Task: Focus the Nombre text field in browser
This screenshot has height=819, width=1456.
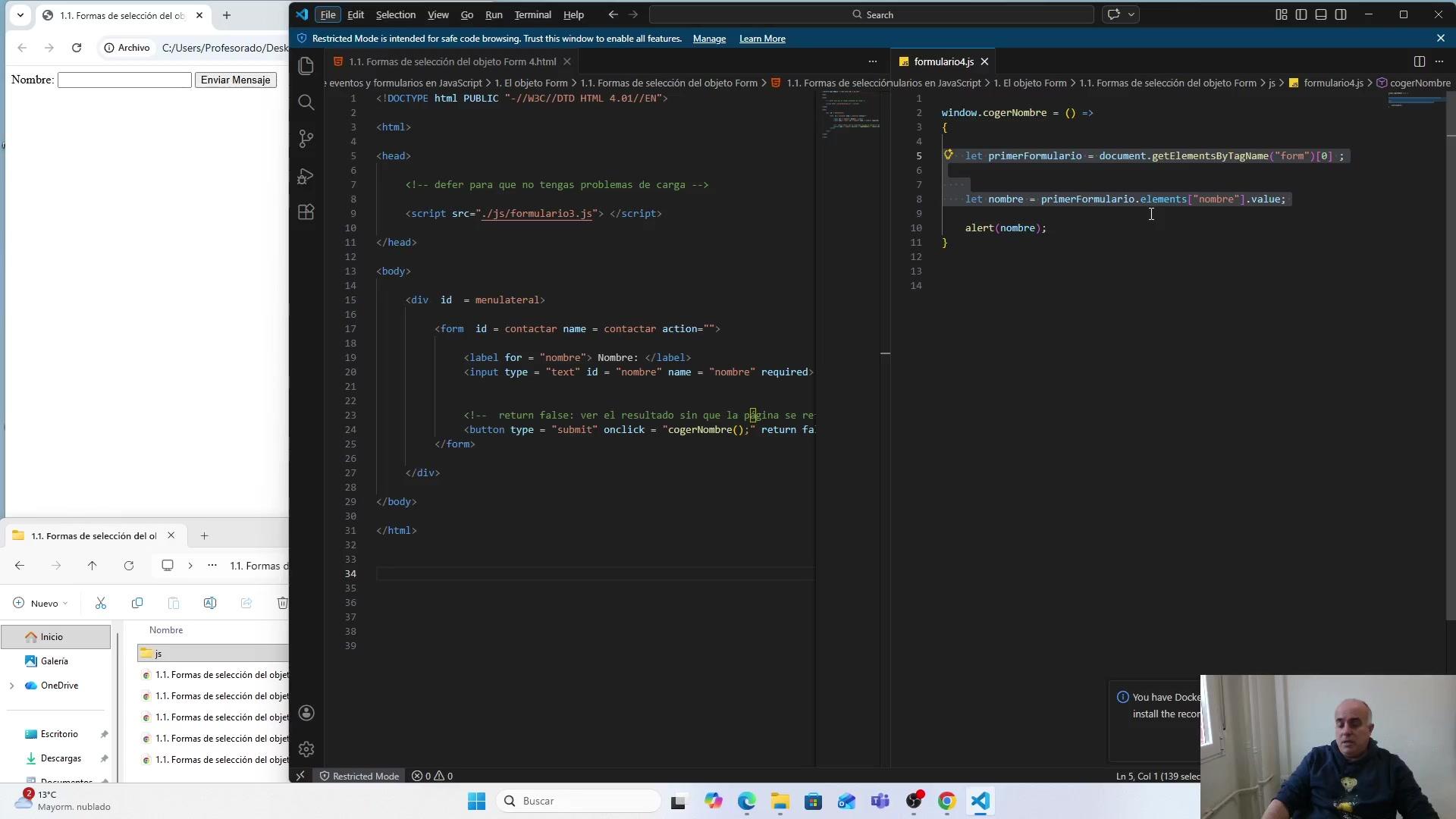Action: point(124,80)
